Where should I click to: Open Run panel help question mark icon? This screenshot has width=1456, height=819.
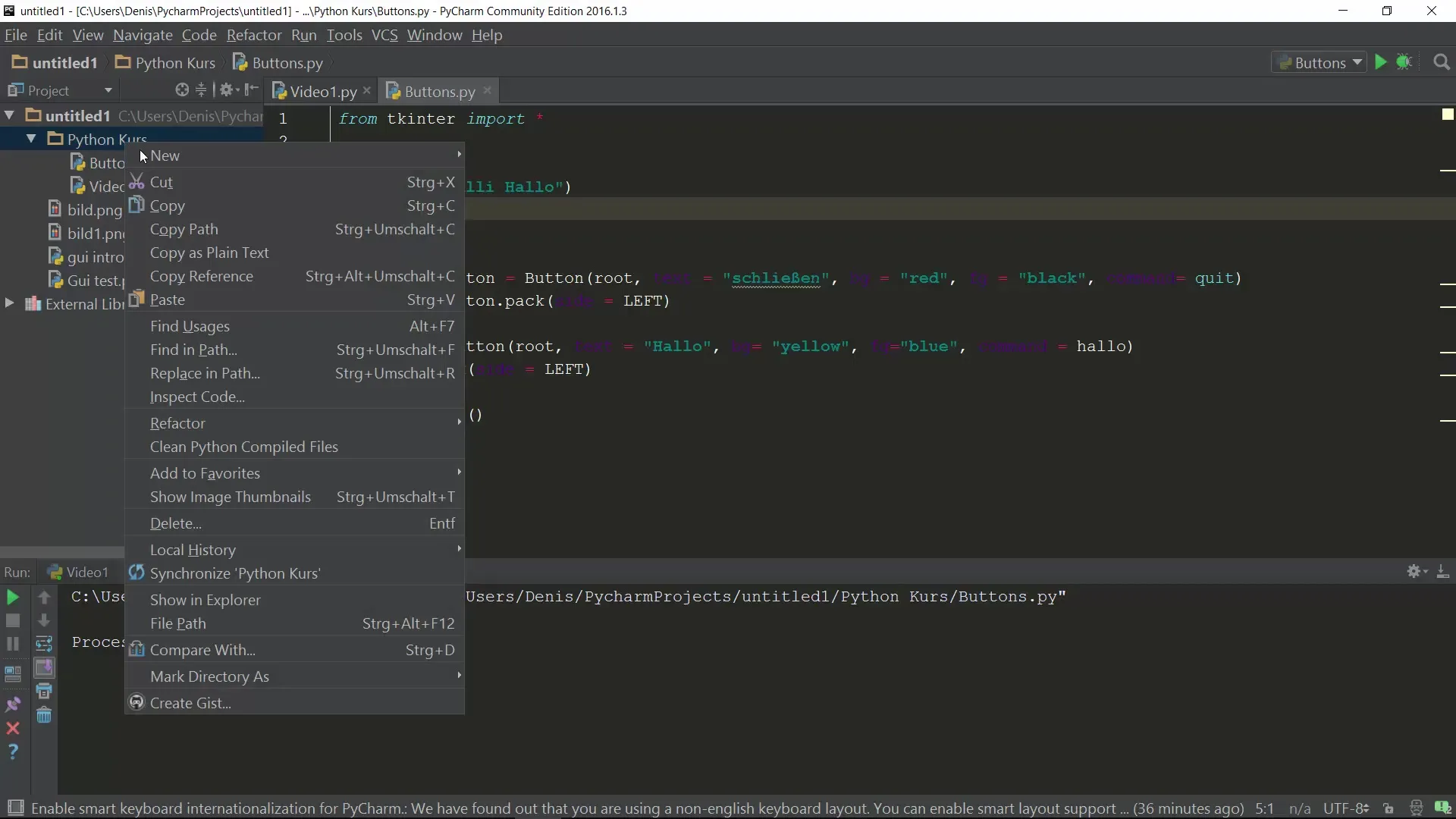(13, 752)
